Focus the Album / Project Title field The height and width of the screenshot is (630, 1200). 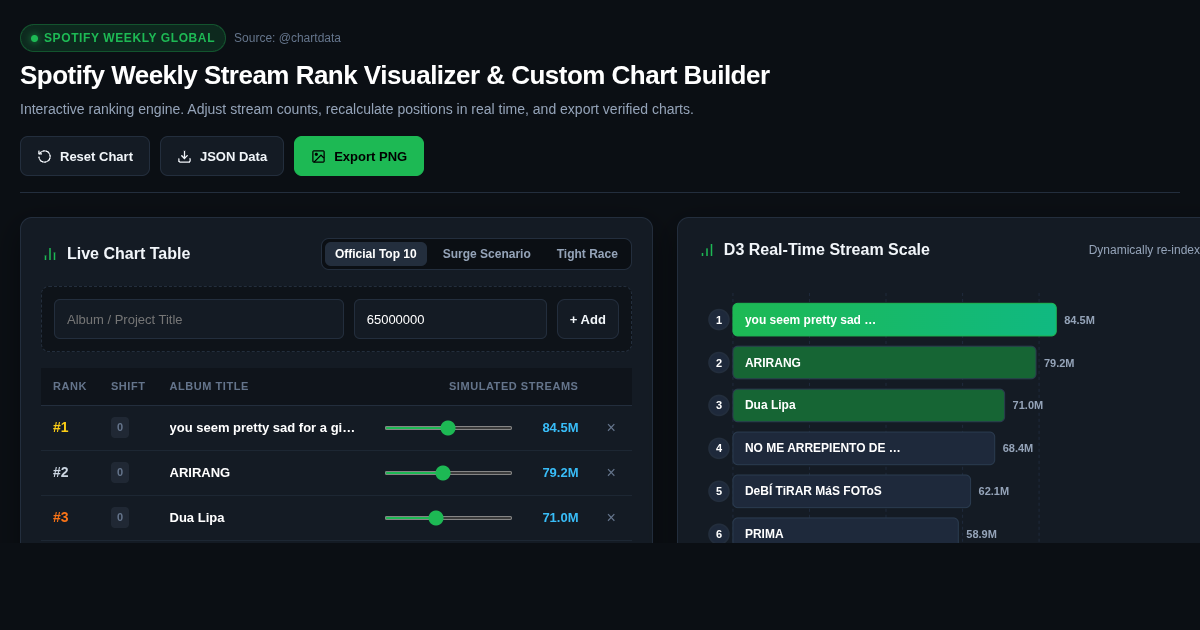click(199, 319)
